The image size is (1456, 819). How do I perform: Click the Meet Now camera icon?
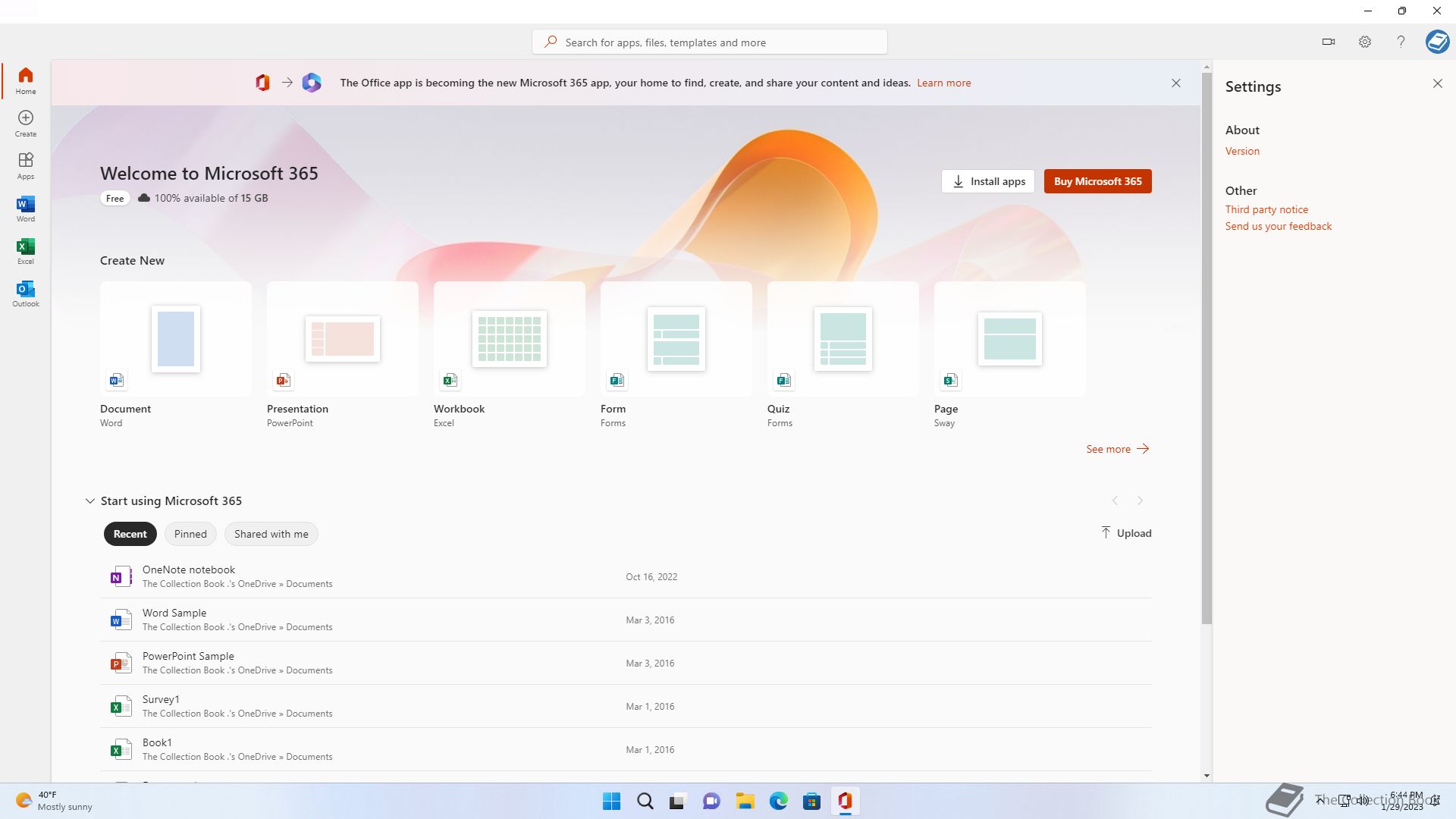(x=1329, y=42)
